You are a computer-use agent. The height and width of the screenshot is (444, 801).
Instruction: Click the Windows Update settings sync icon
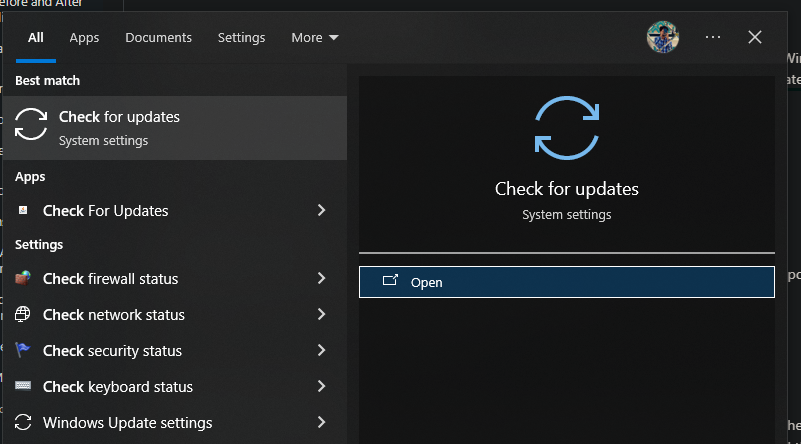click(x=23, y=423)
